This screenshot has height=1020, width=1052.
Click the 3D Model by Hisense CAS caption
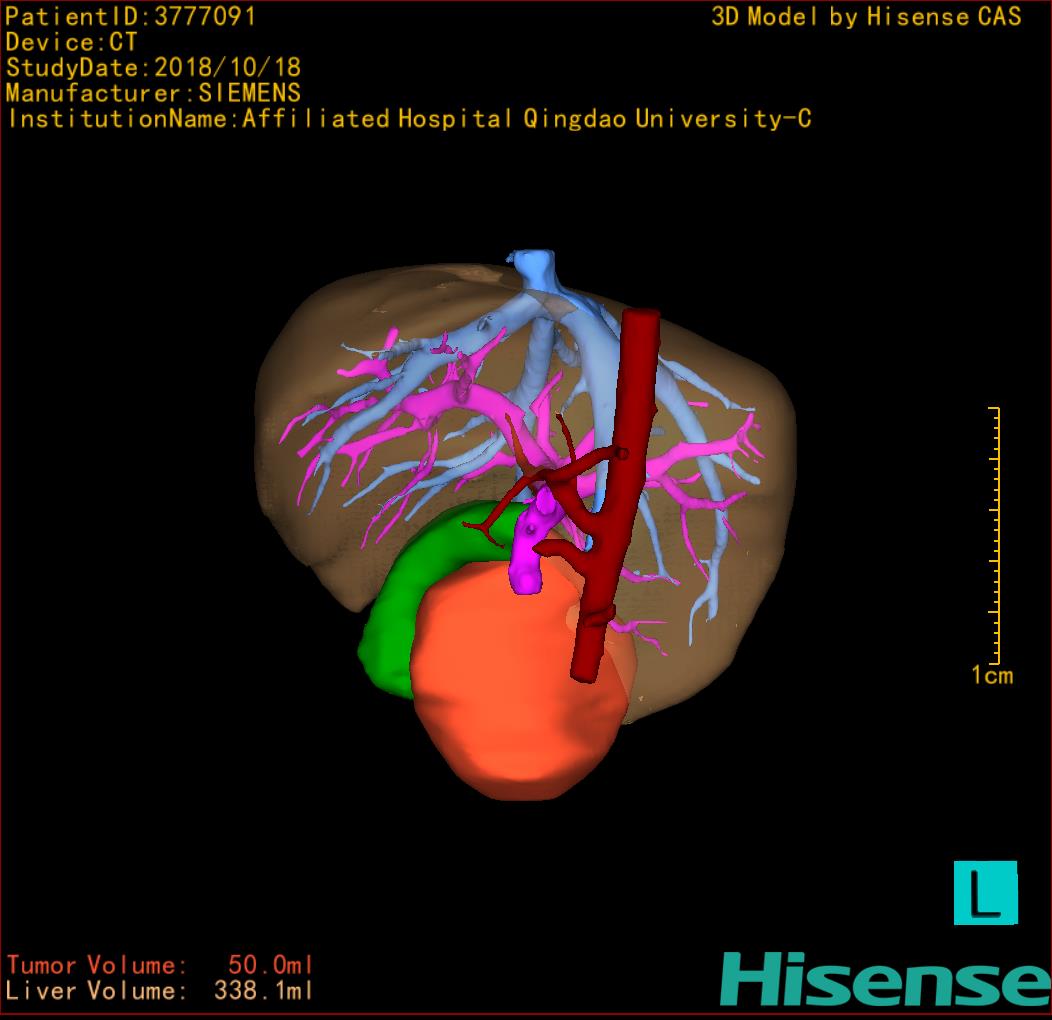866,17
